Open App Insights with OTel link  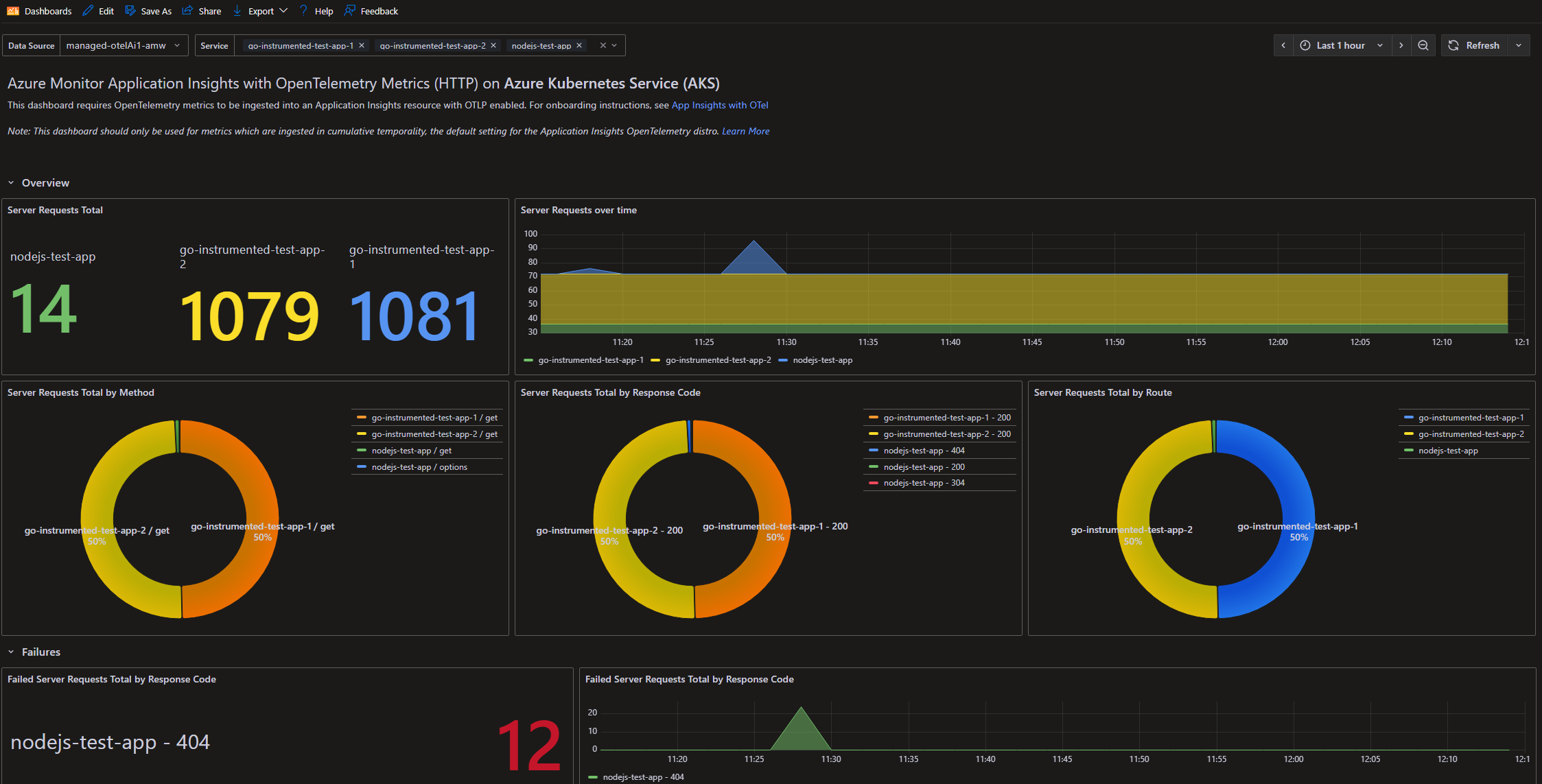tap(720, 105)
